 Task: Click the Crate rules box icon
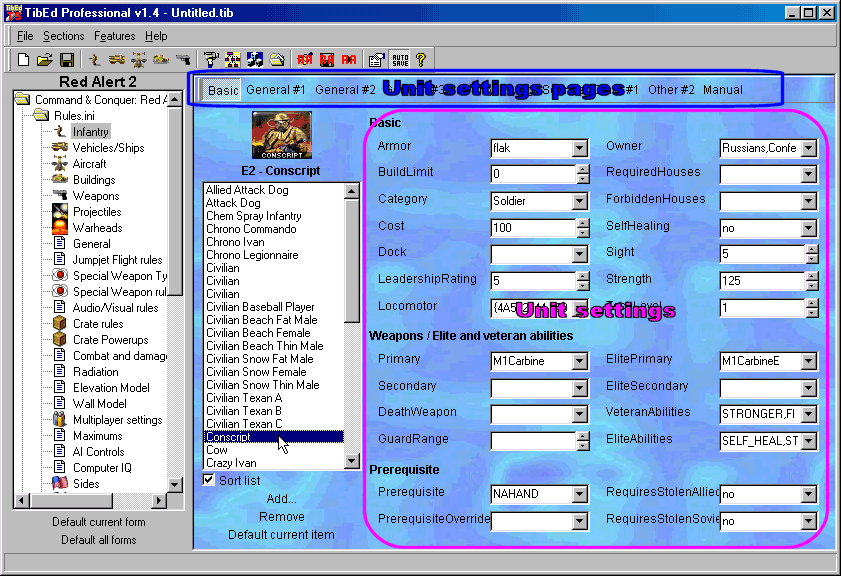coord(60,323)
